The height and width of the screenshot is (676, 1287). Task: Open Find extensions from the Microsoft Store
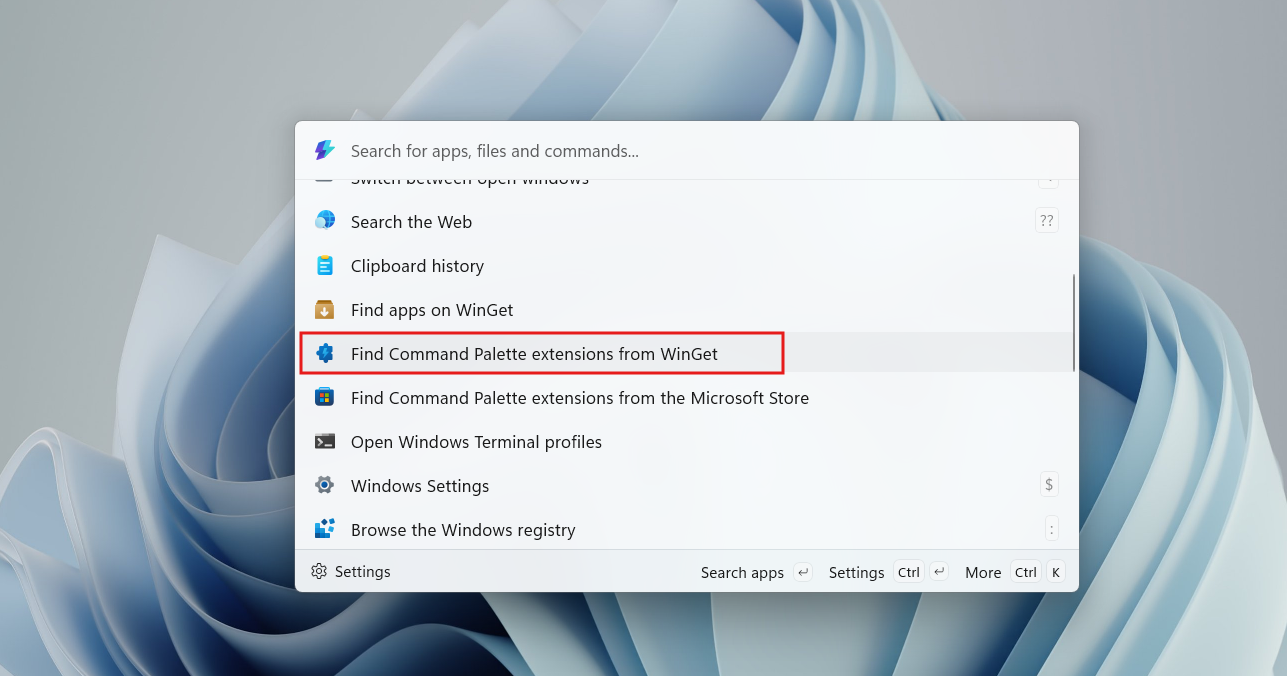point(579,398)
